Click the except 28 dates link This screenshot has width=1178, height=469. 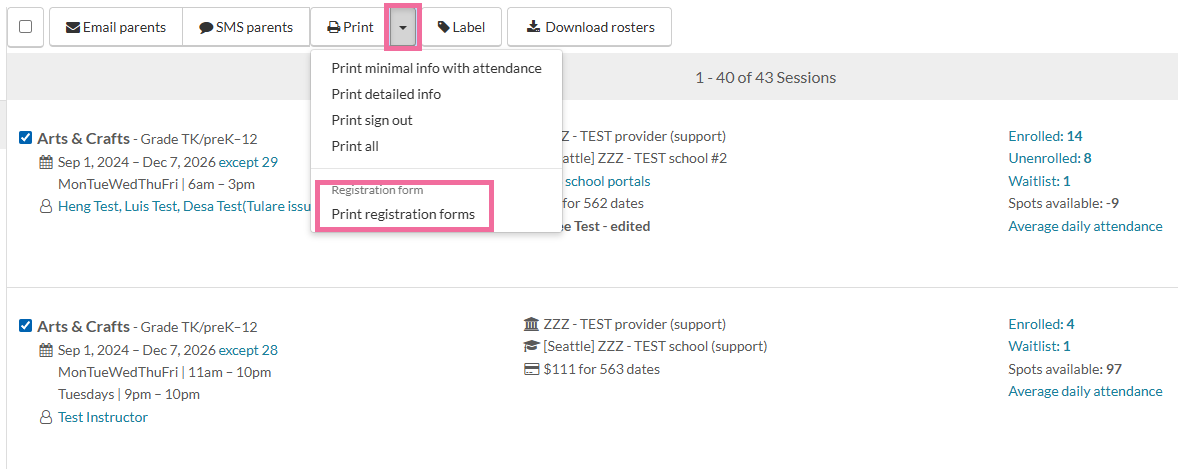pyautogui.click(x=248, y=349)
